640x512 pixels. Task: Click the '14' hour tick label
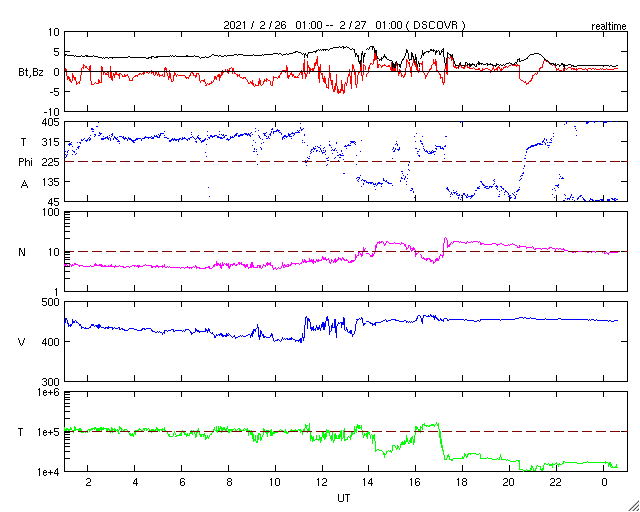369,481
